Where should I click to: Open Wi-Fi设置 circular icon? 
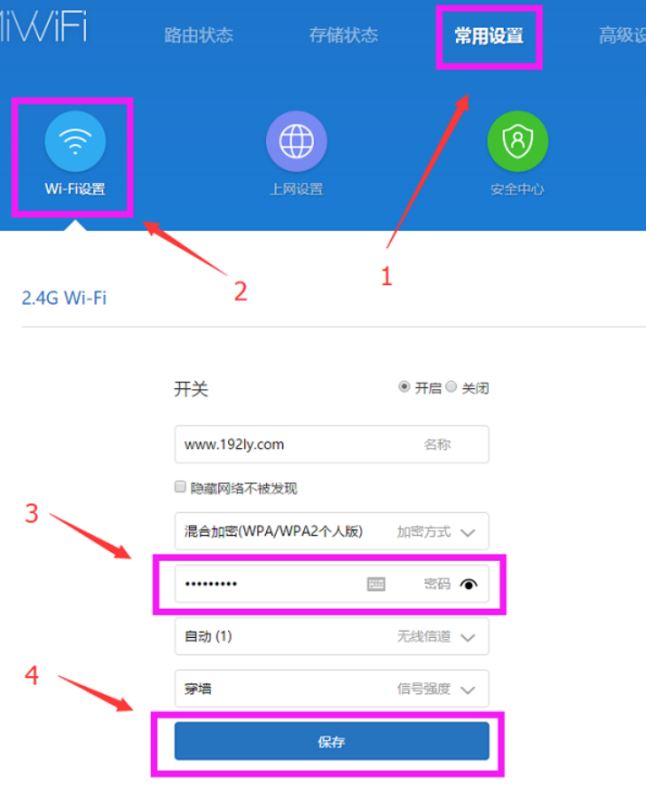[x=75, y=141]
